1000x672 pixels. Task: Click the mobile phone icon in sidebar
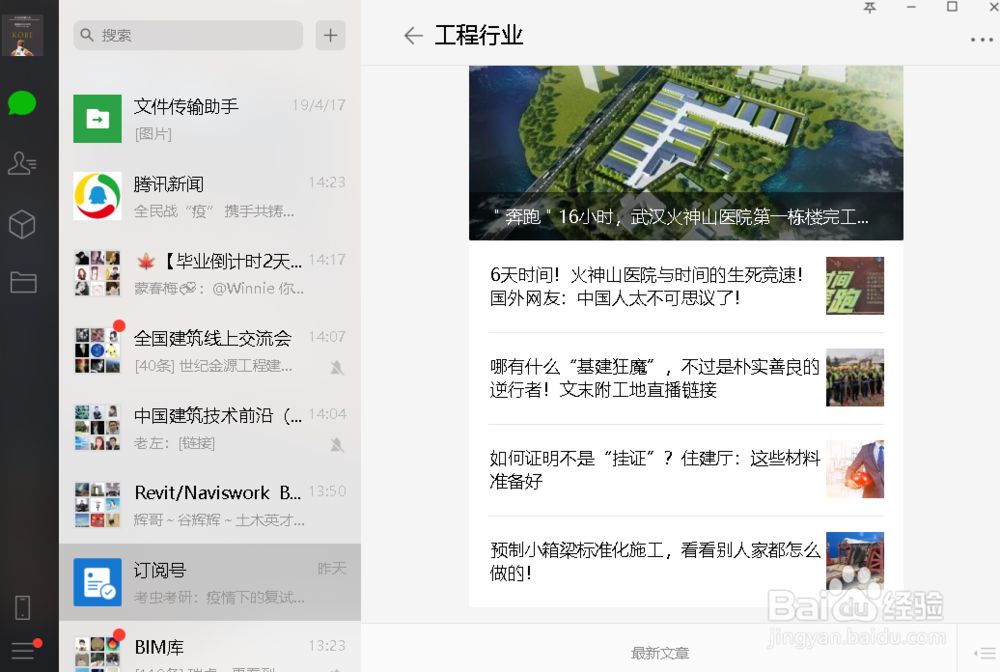(22, 608)
